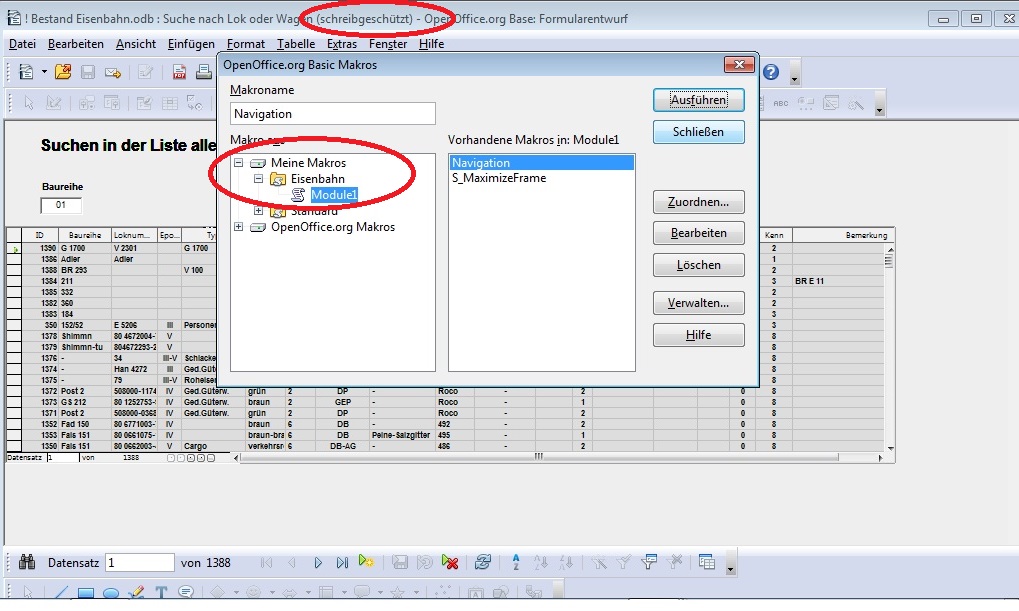
Task: Open the Ansicht menu
Action: [x=136, y=44]
